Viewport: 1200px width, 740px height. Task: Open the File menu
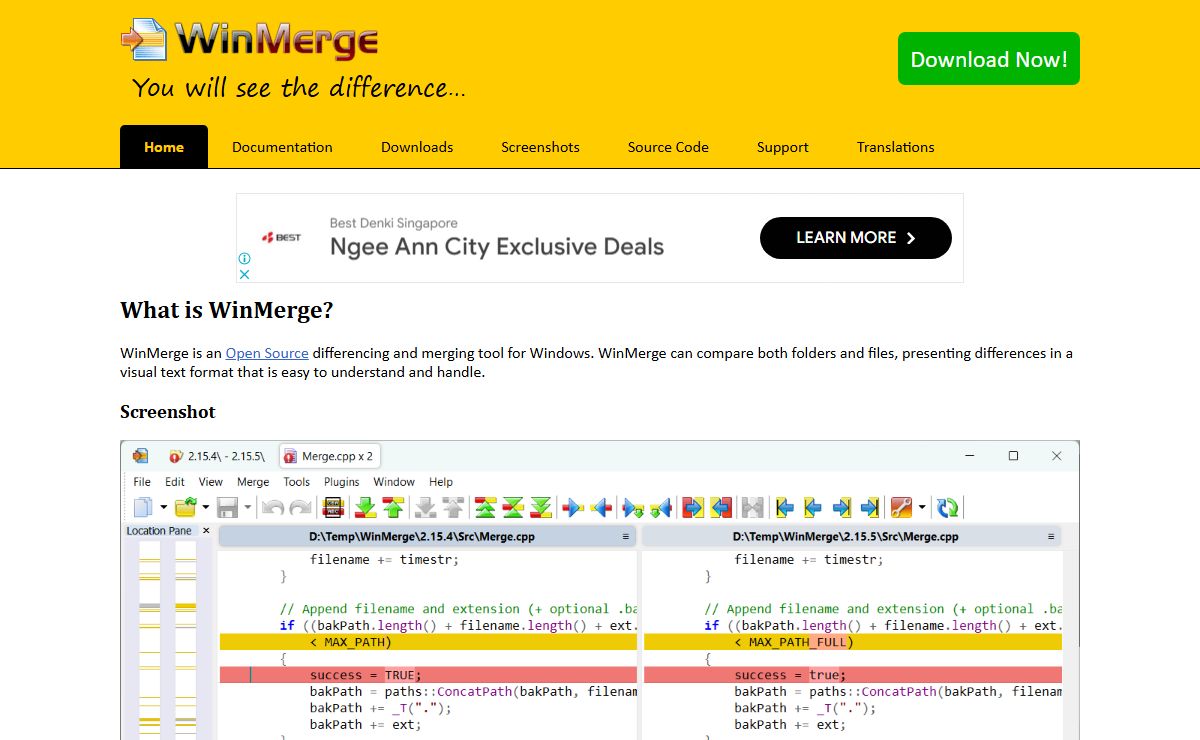142,482
